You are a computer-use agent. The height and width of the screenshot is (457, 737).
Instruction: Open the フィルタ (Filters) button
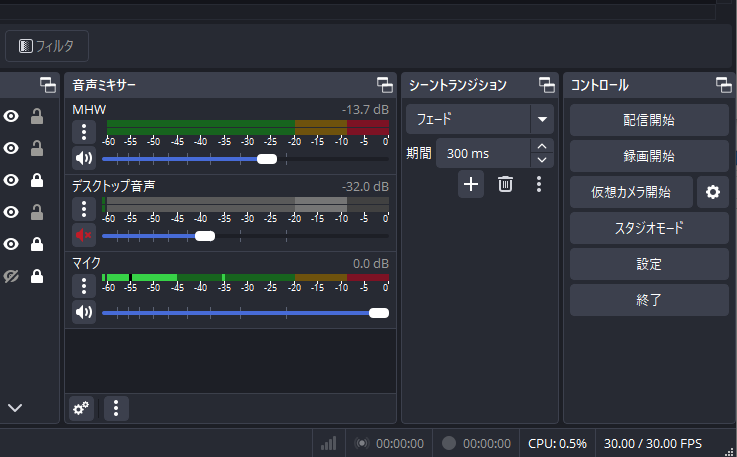[x=47, y=46]
